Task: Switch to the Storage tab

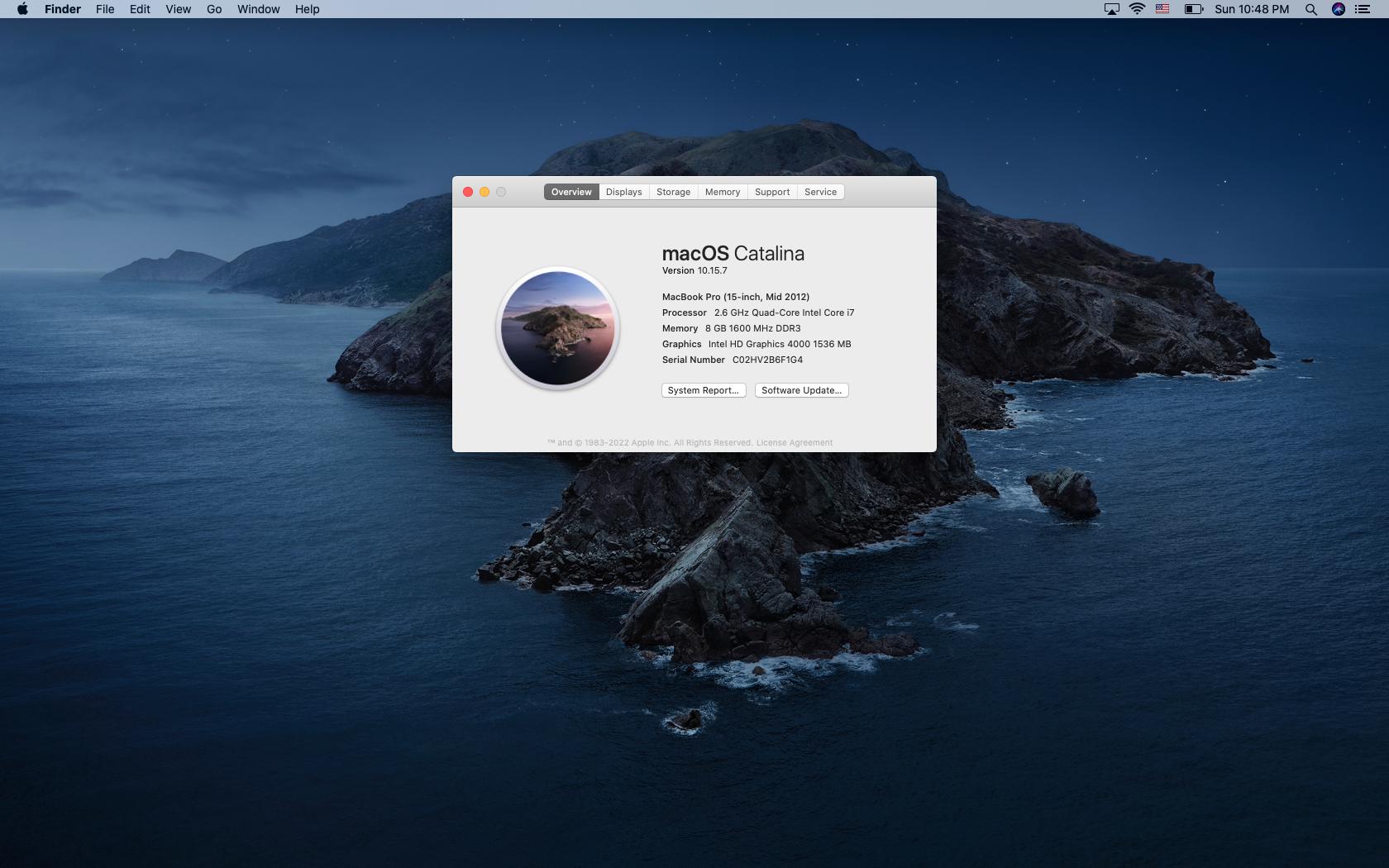Action: point(673,192)
